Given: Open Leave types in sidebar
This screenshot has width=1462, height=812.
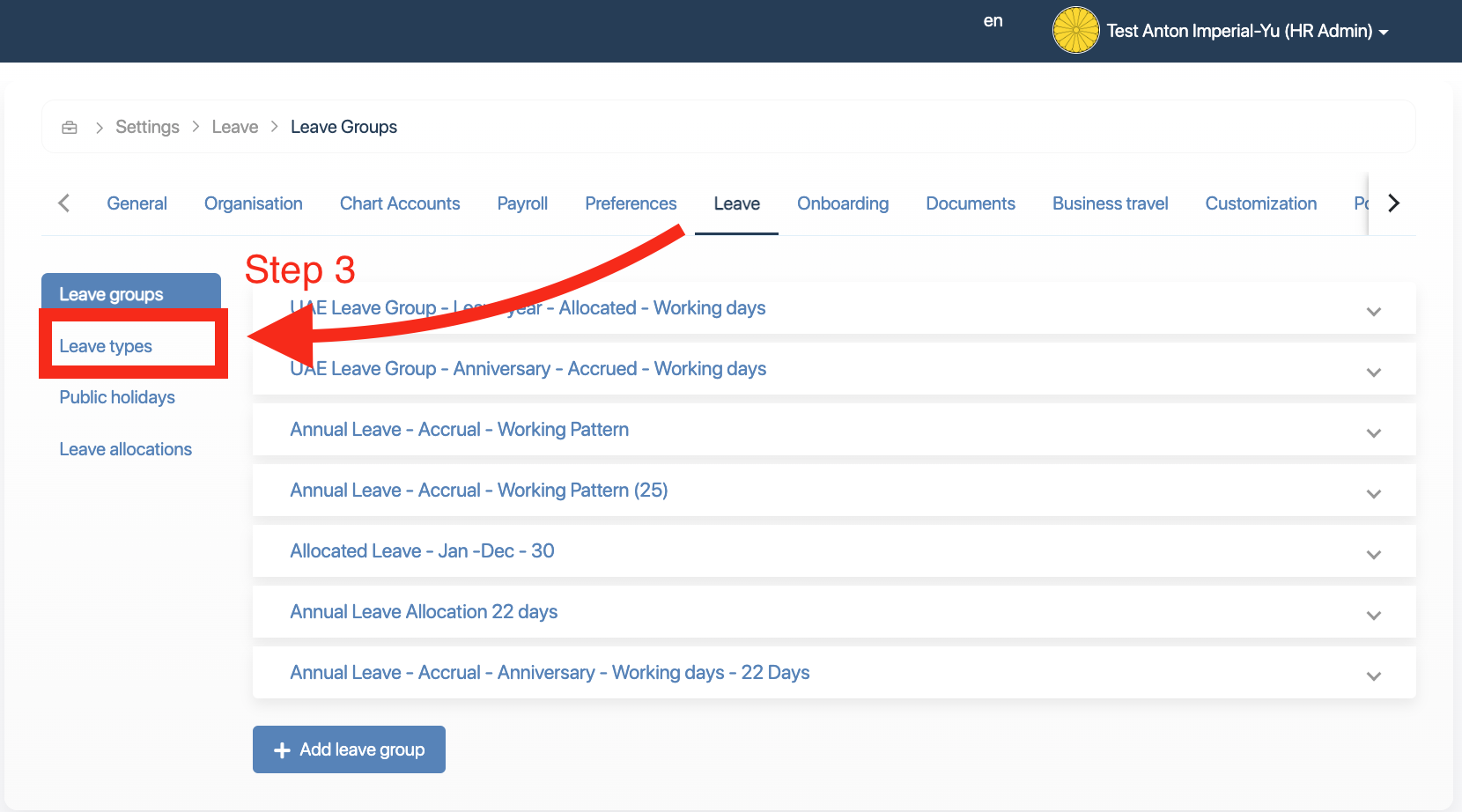Looking at the screenshot, I should point(106,346).
